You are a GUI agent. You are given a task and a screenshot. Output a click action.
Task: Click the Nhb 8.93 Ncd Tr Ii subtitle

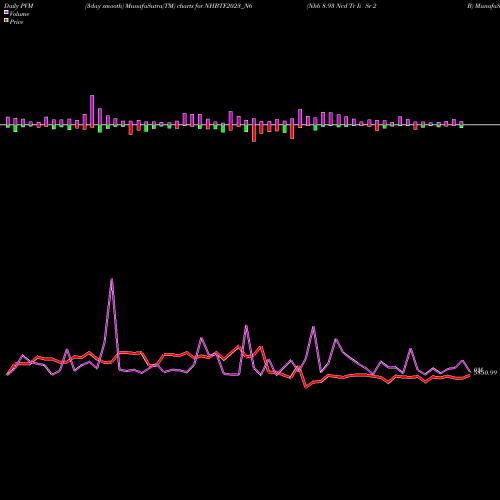pyautogui.click(x=341, y=6)
